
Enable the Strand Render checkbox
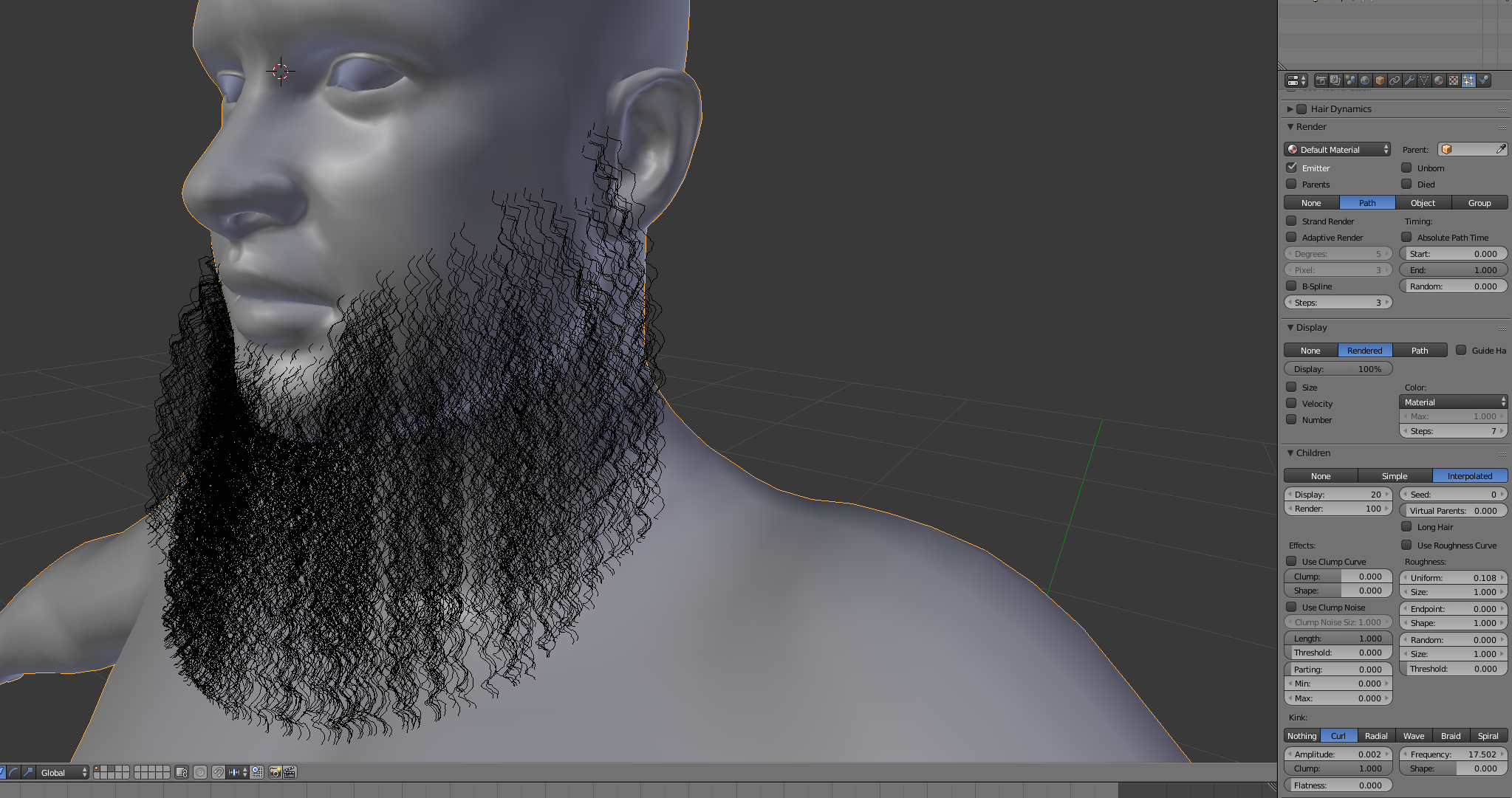tap(1291, 221)
